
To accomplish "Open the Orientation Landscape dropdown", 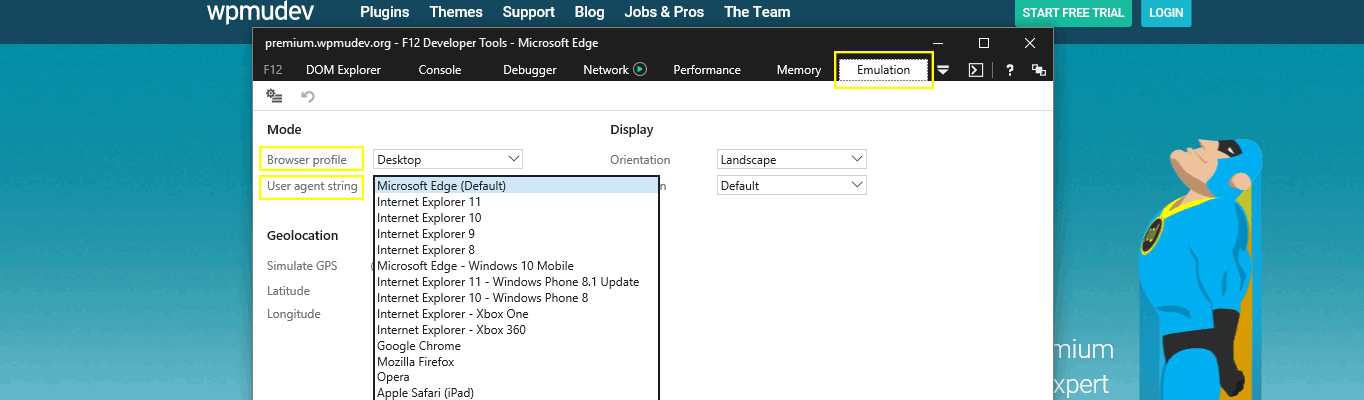I will [x=792, y=159].
